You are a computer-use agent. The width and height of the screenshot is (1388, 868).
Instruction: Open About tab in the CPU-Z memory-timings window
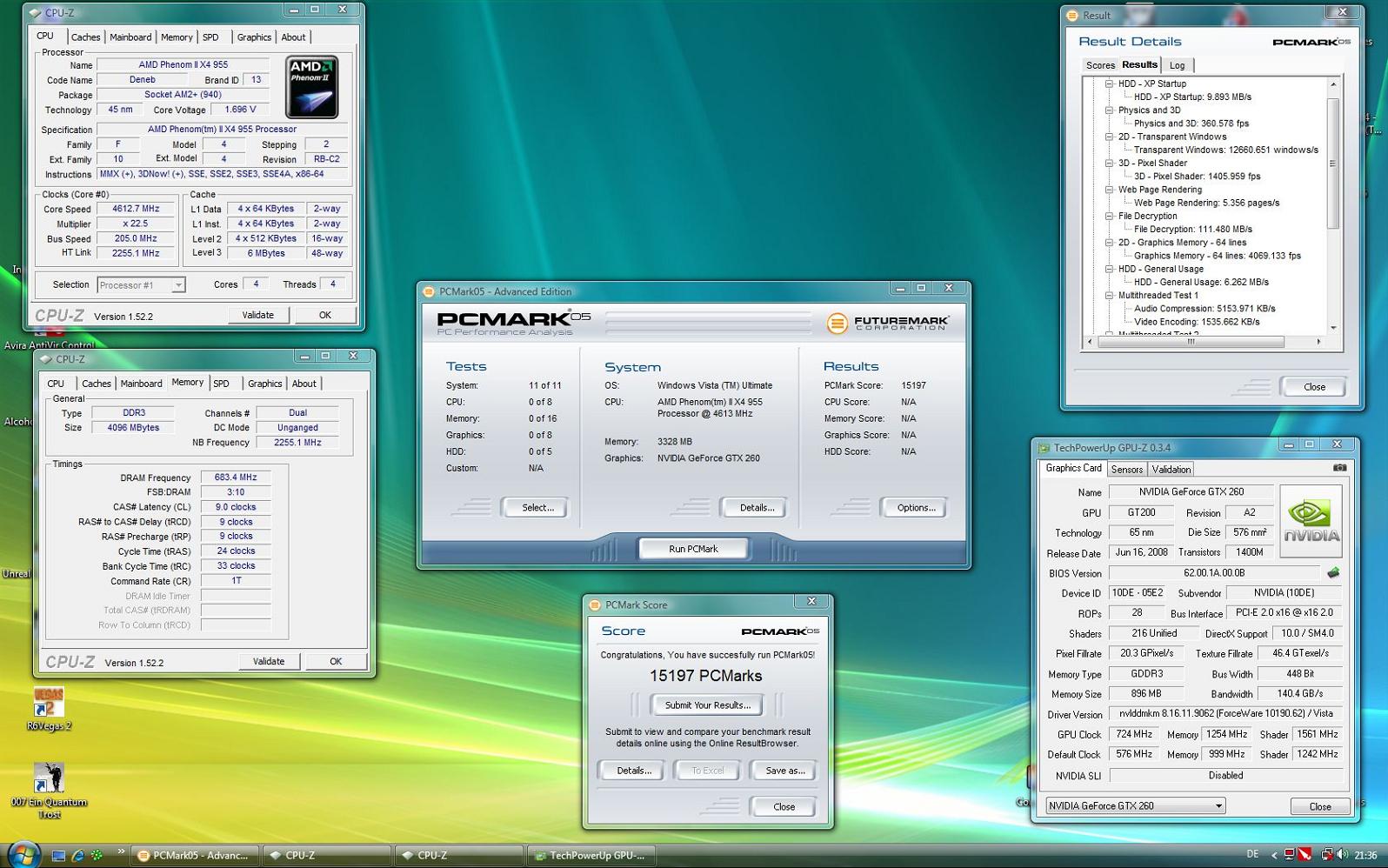pyautogui.click(x=304, y=384)
